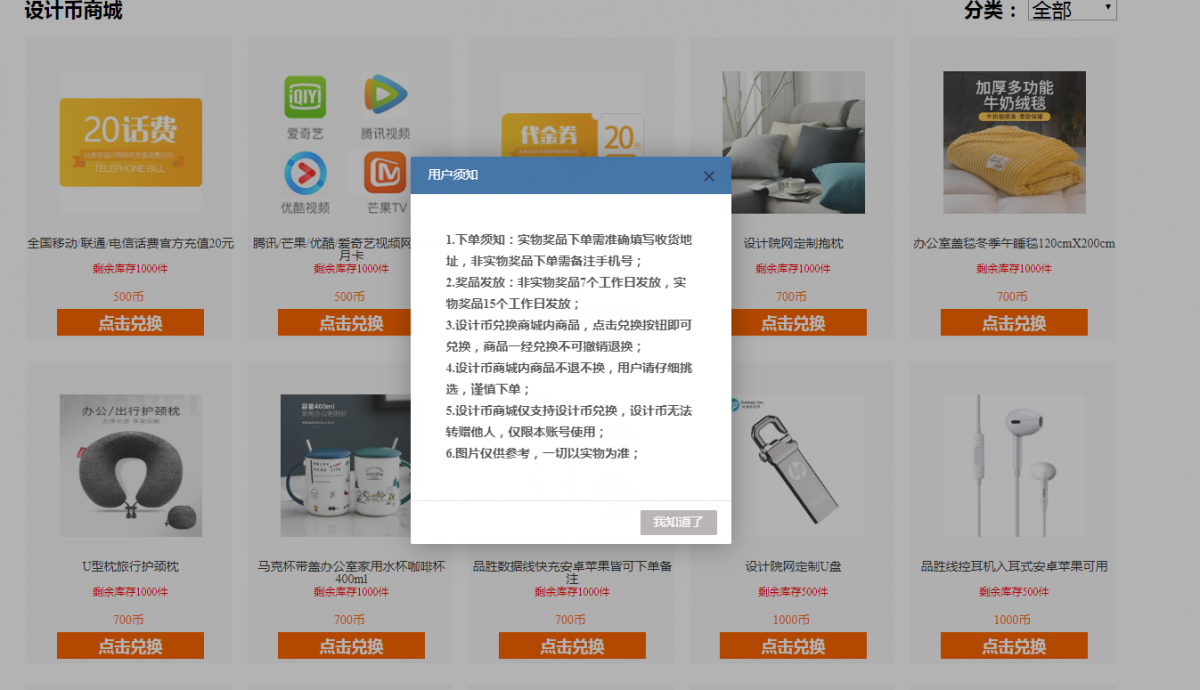Click 点击兑换 under 品胜线控耳机
Viewport: 1200px width, 690px height.
1014,646
